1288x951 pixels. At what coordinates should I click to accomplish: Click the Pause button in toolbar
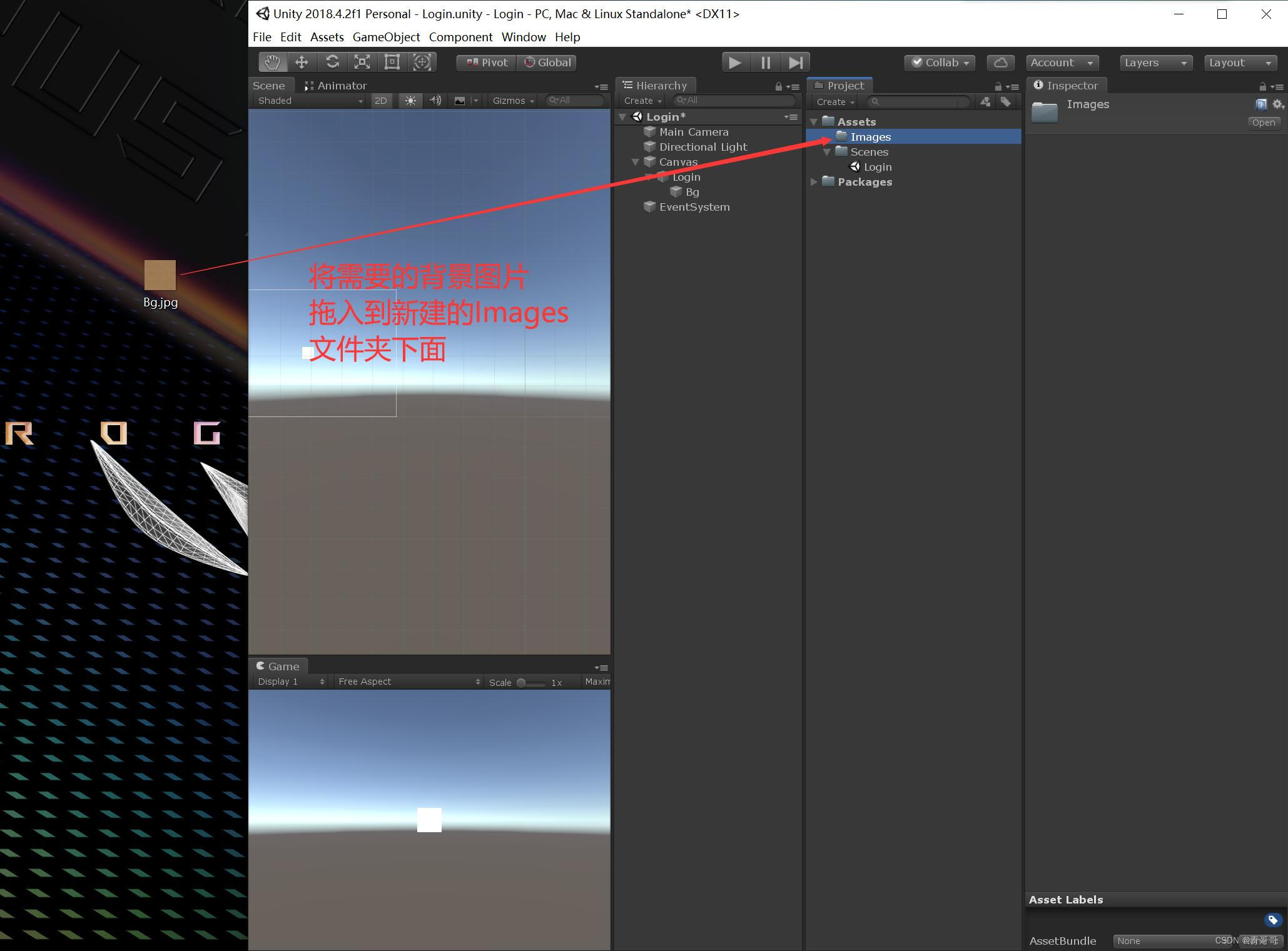(766, 62)
